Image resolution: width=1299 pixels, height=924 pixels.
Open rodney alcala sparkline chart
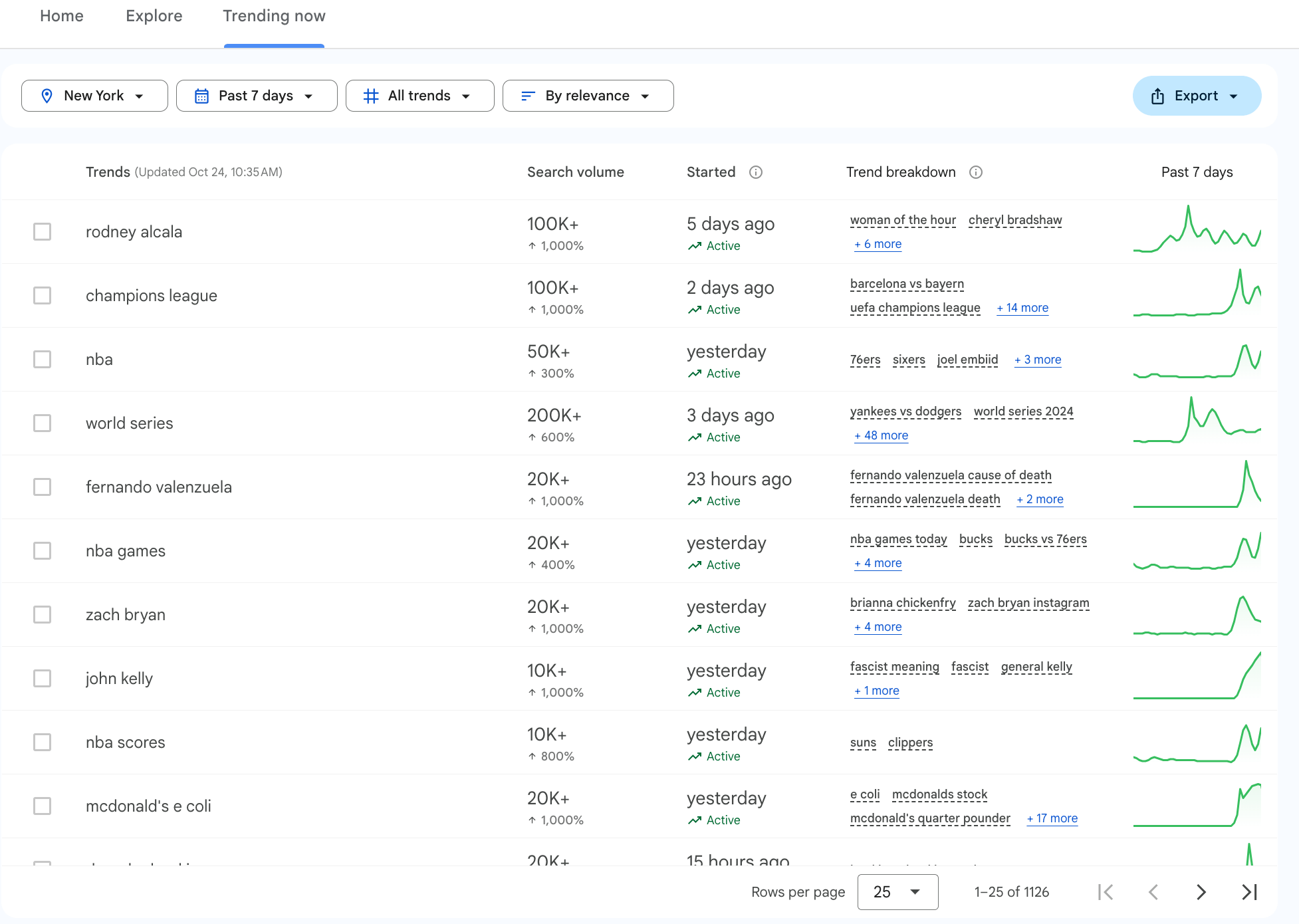pyautogui.click(x=1197, y=229)
